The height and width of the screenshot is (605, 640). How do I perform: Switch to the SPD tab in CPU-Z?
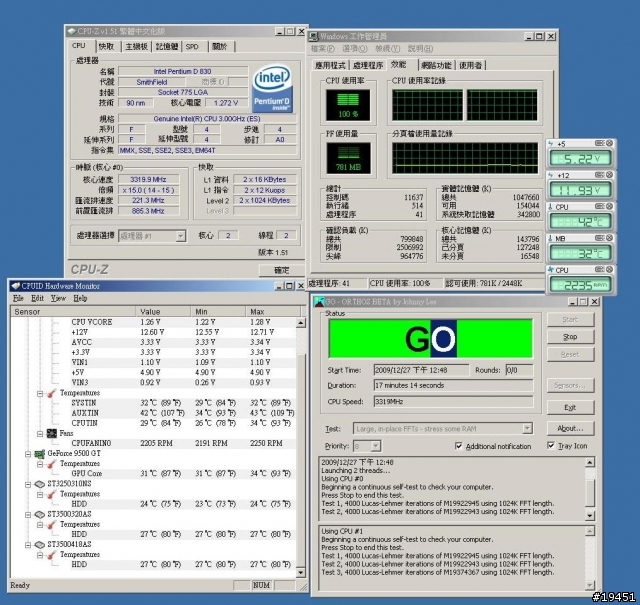pyautogui.click(x=192, y=47)
